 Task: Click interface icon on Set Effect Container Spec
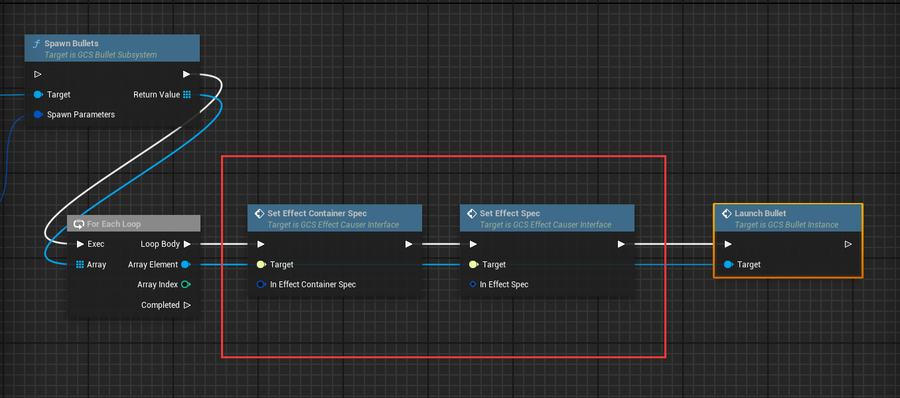click(x=259, y=213)
